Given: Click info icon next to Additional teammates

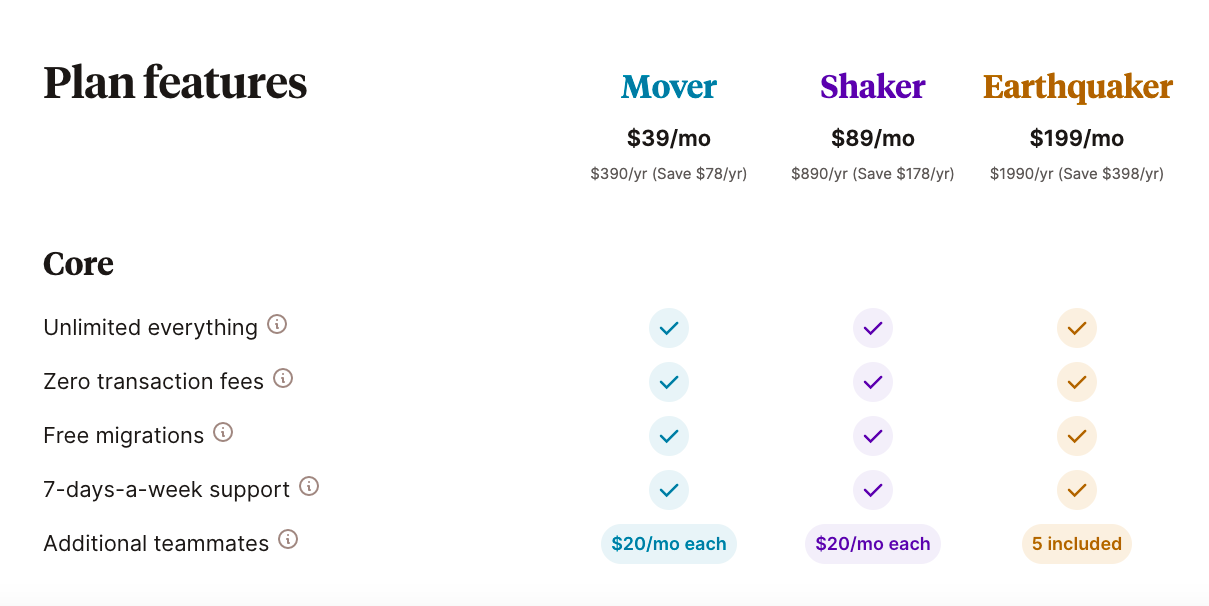Looking at the screenshot, I should click(288, 541).
